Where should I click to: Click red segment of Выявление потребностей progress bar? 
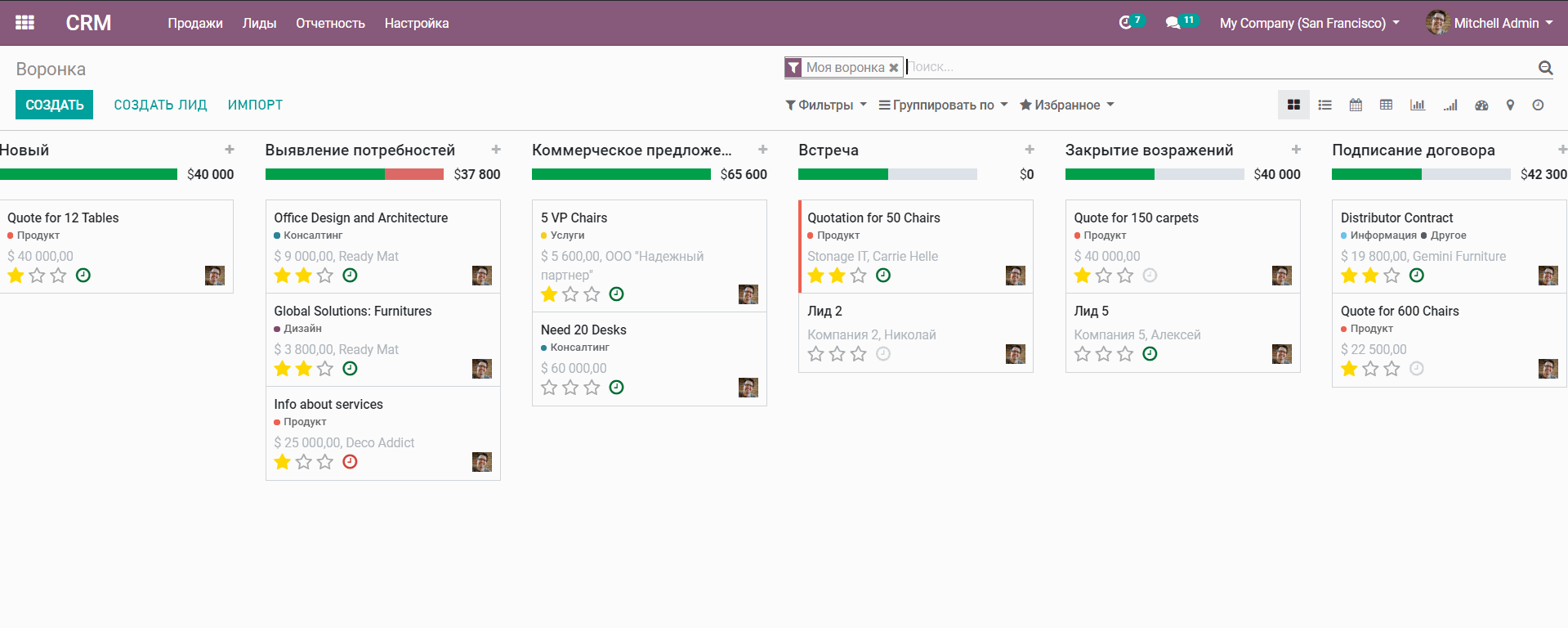[x=413, y=174]
